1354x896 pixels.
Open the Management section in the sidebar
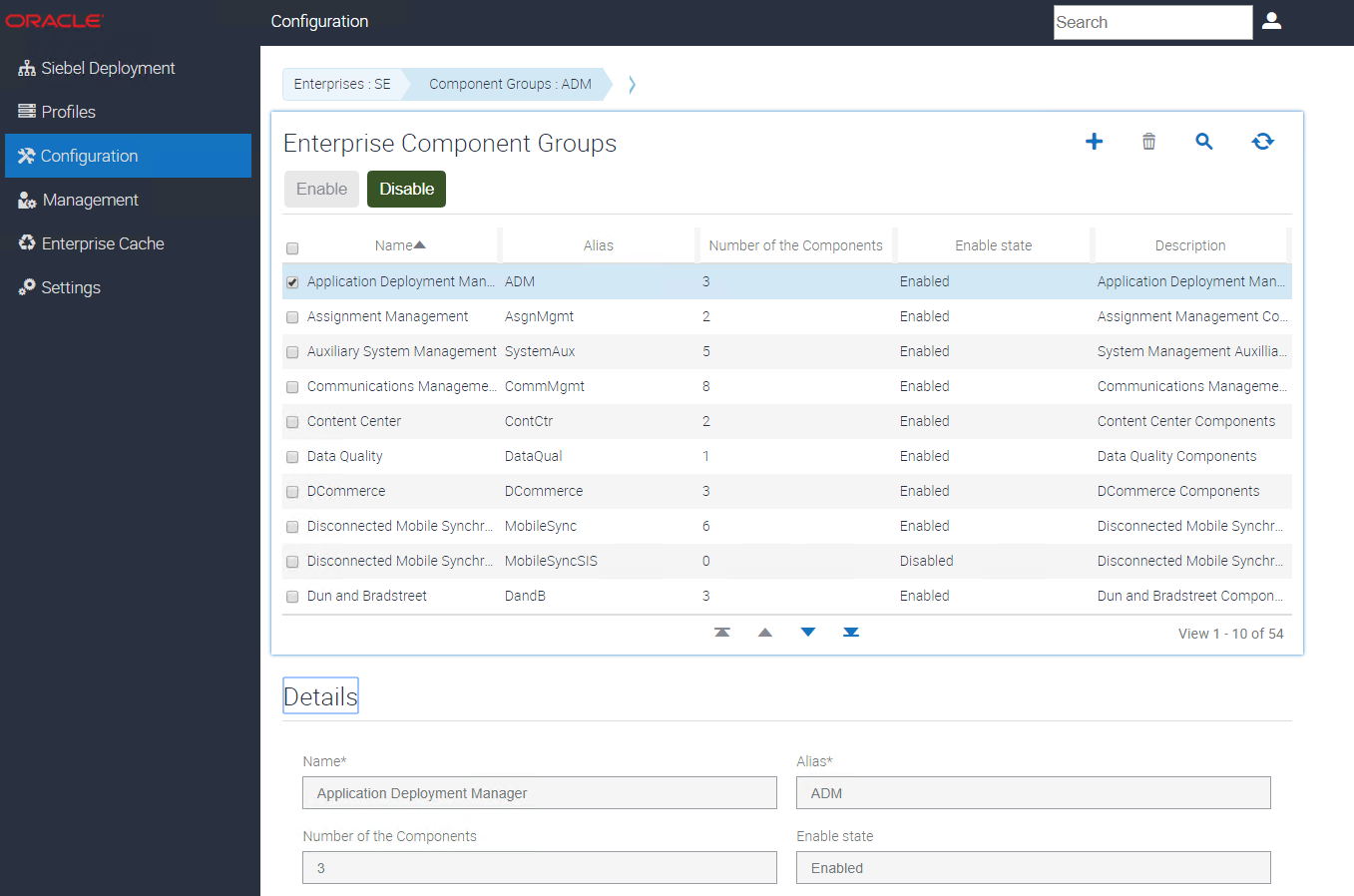tap(90, 200)
